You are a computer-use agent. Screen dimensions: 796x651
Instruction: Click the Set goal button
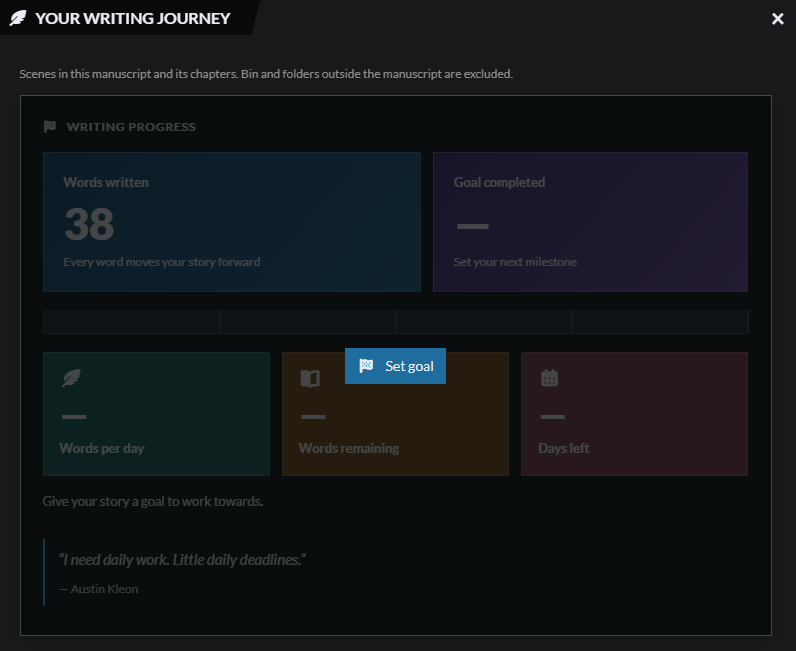[x=395, y=366]
